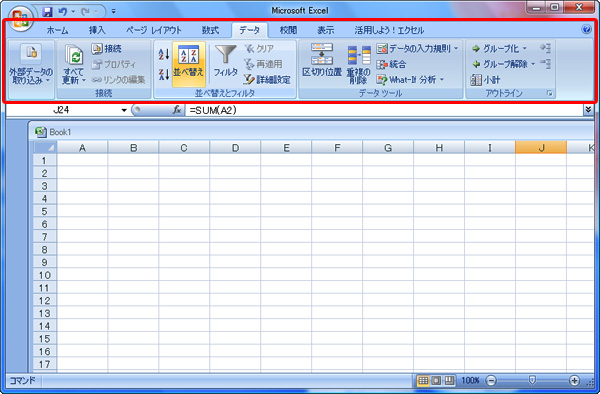Click クリア filter button
The height and width of the screenshot is (394, 600).
pyautogui.click(x=259, y=49)
